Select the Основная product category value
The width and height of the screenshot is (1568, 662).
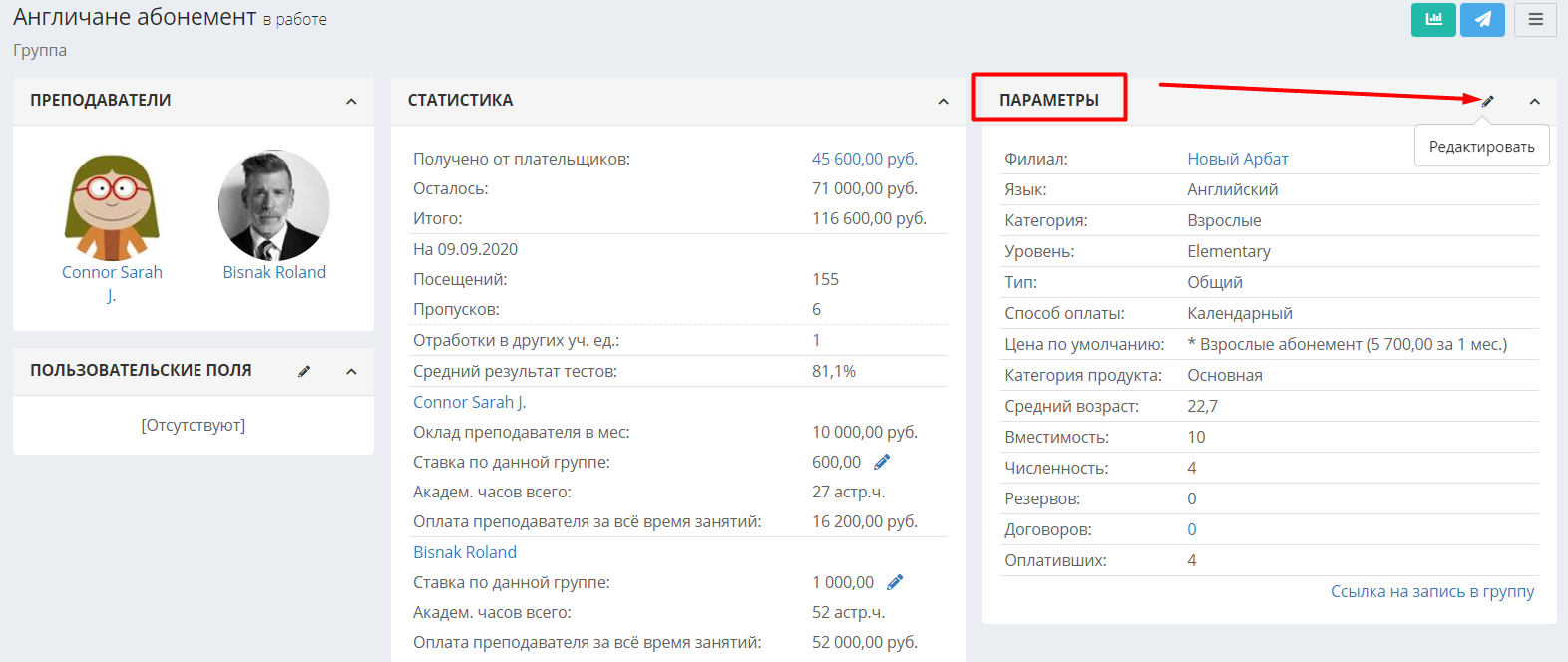(x=1225, y=375)
